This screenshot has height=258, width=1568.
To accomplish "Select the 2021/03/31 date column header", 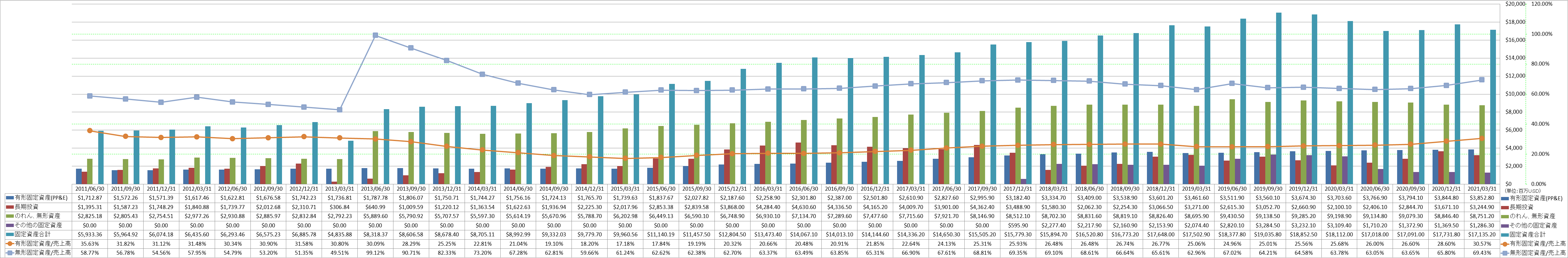I will pyautogui.click(x=1482, y=189).
